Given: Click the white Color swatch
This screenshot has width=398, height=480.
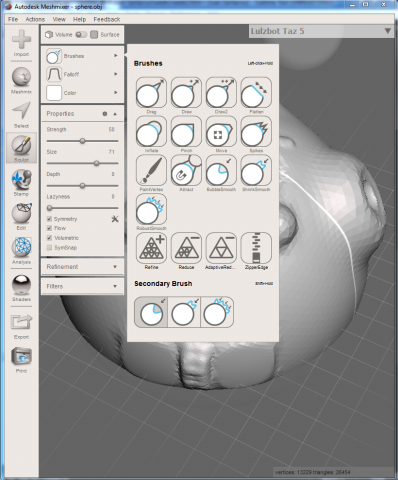Looking at the screenshot, I should pyautogui.click(x=54, y=93).
